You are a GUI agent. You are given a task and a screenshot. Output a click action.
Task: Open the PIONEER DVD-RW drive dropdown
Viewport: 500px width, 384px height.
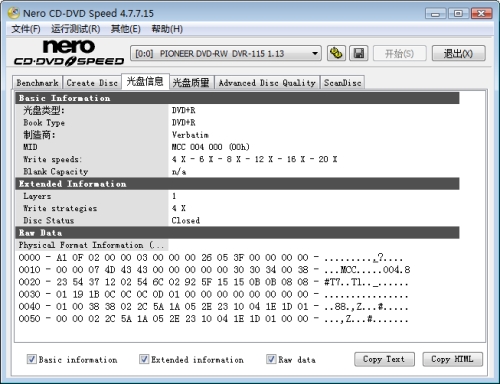(226, 53)
